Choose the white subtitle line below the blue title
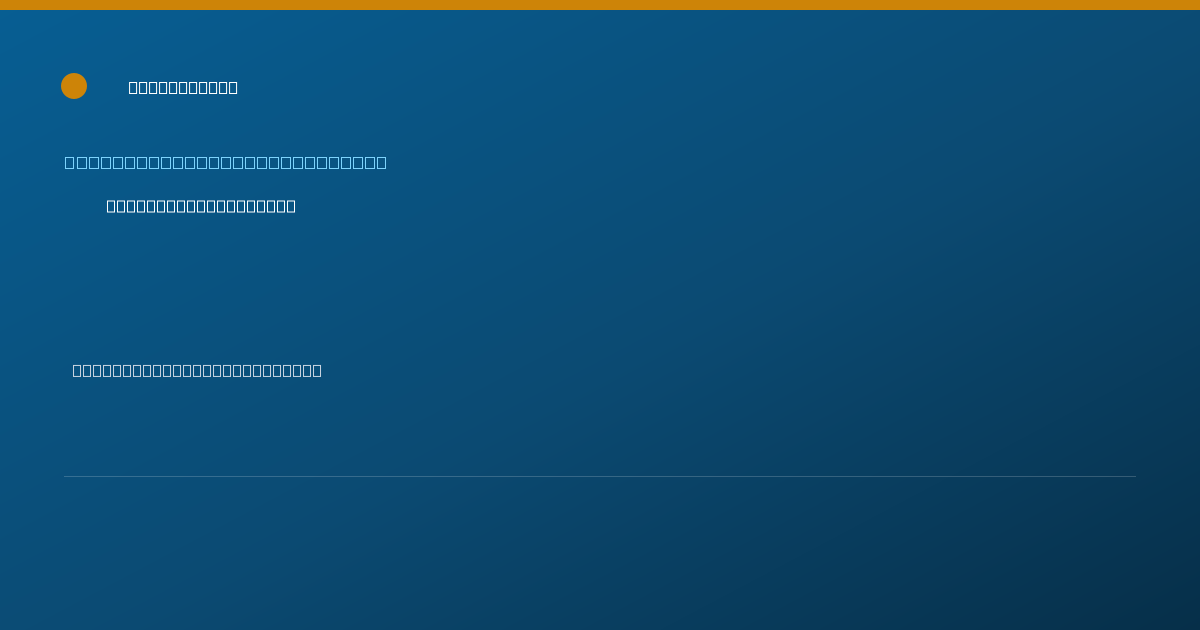 pos(201,206)
